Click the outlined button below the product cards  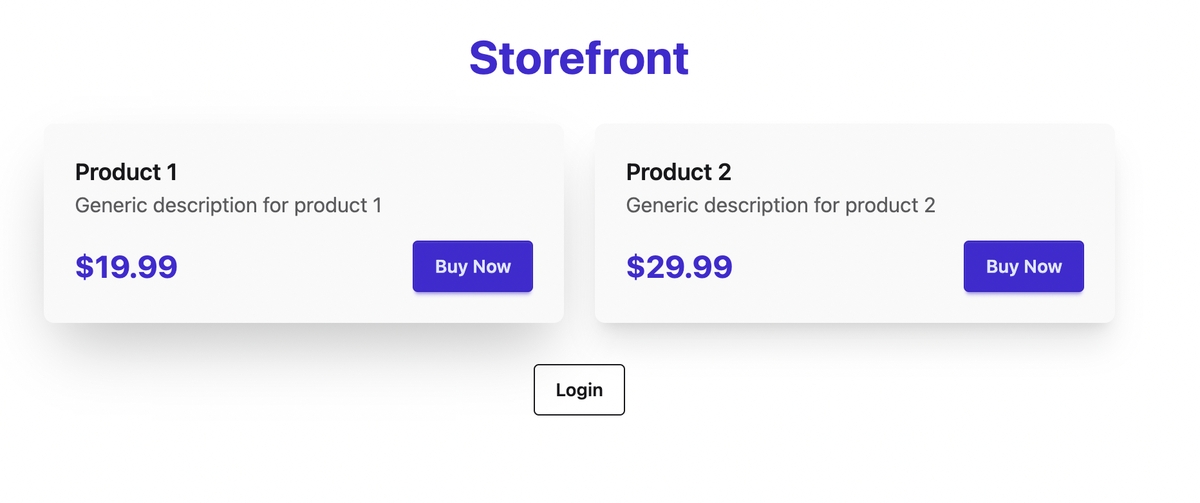coord(579,390)
